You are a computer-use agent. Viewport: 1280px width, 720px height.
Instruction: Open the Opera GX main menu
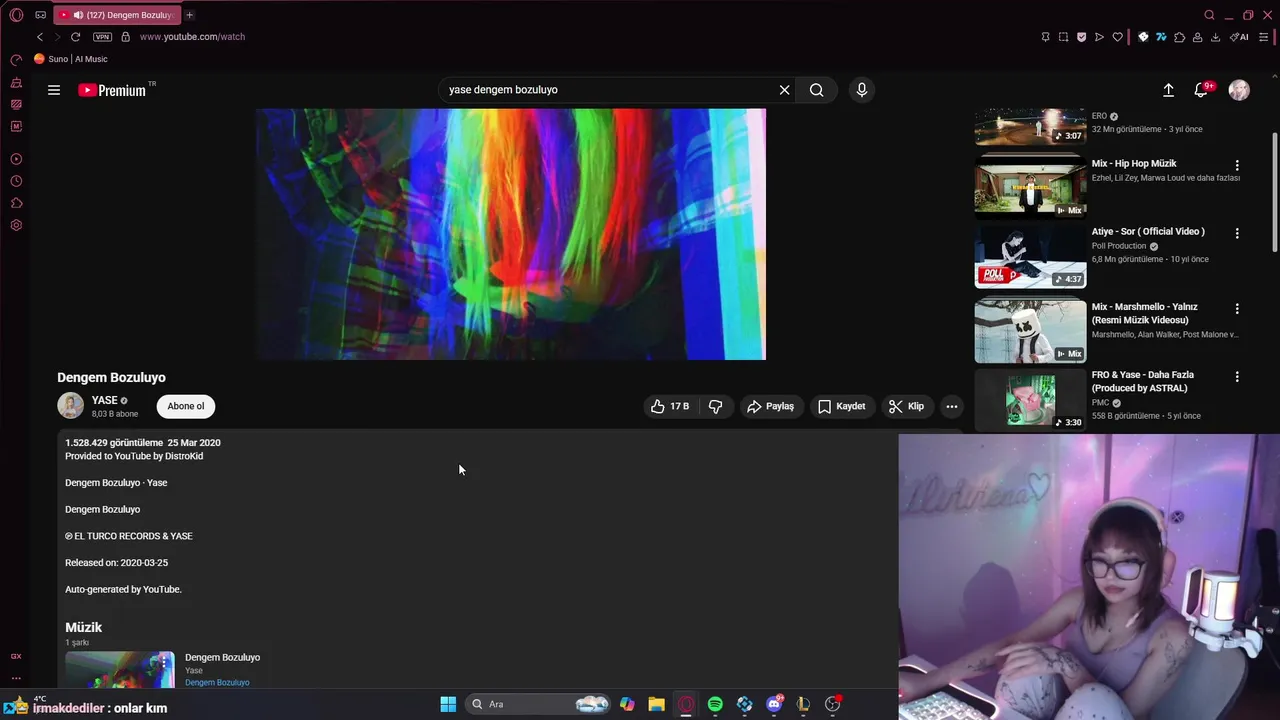(16, 15)
